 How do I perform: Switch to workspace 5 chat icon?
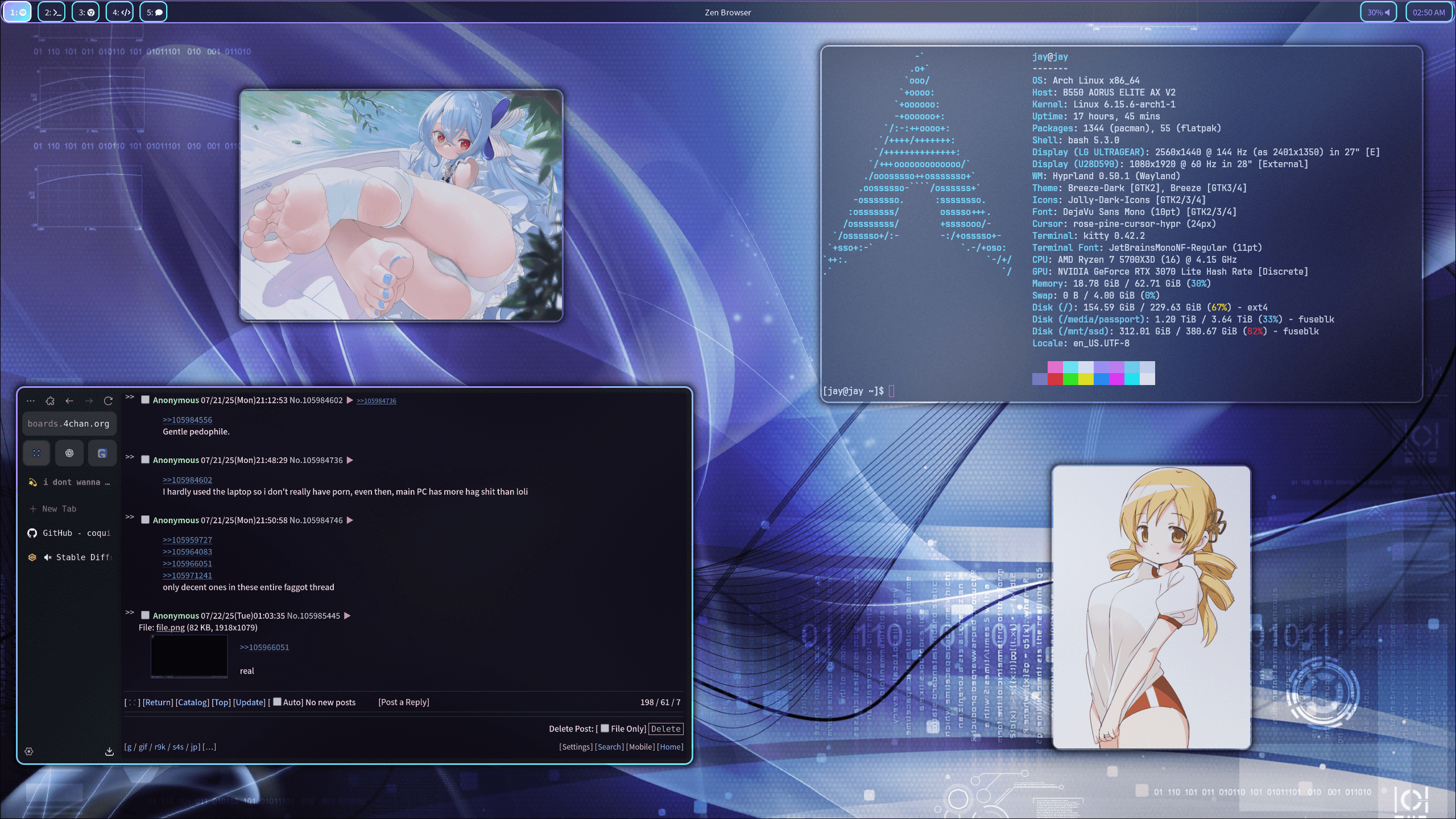(154, 12)
